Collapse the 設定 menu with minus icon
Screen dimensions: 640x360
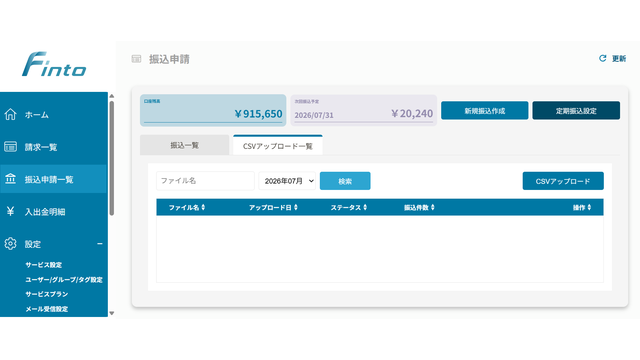(x=100, y=244)
